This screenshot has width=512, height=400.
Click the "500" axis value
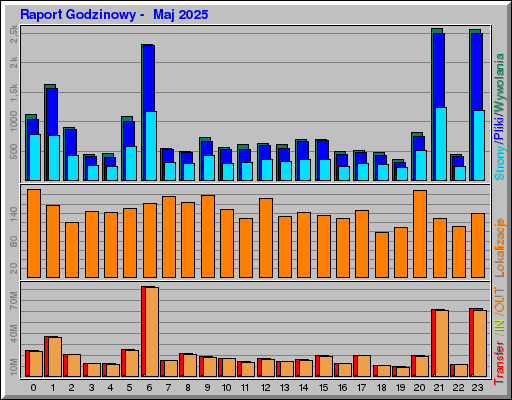(13, 152)
